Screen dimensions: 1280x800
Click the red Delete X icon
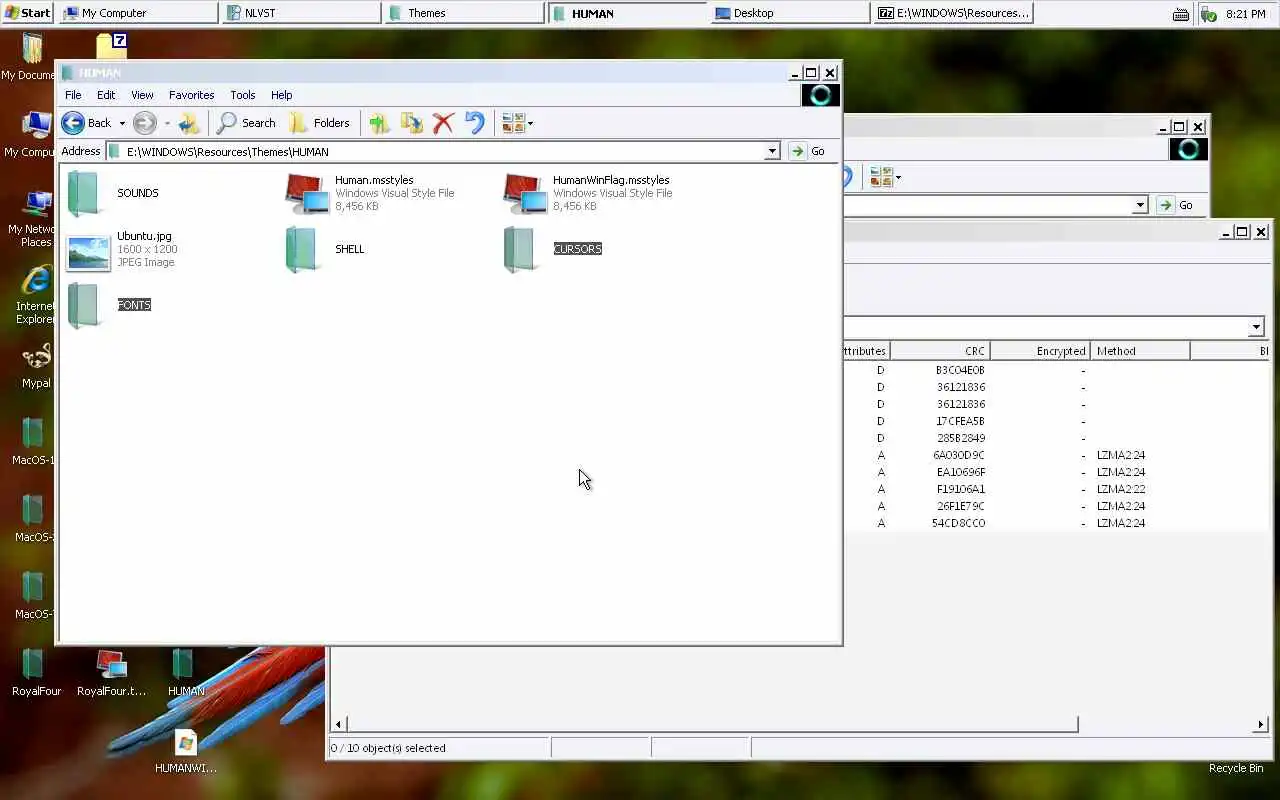point(443,123)
